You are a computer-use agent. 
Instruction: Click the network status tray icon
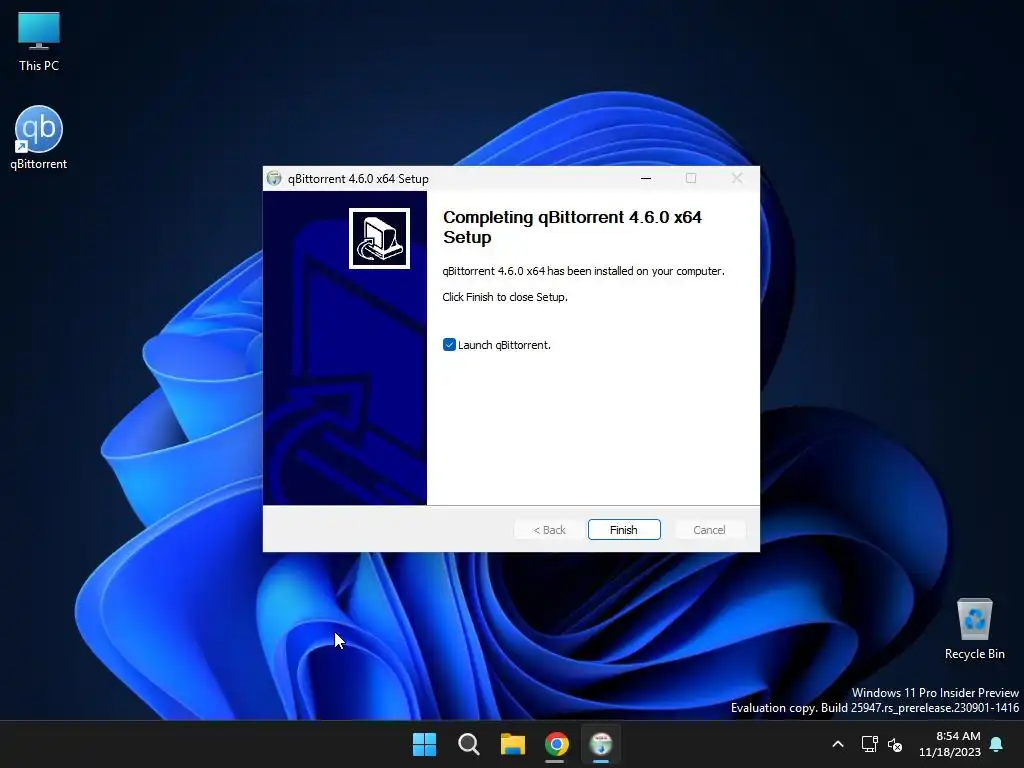869,744
